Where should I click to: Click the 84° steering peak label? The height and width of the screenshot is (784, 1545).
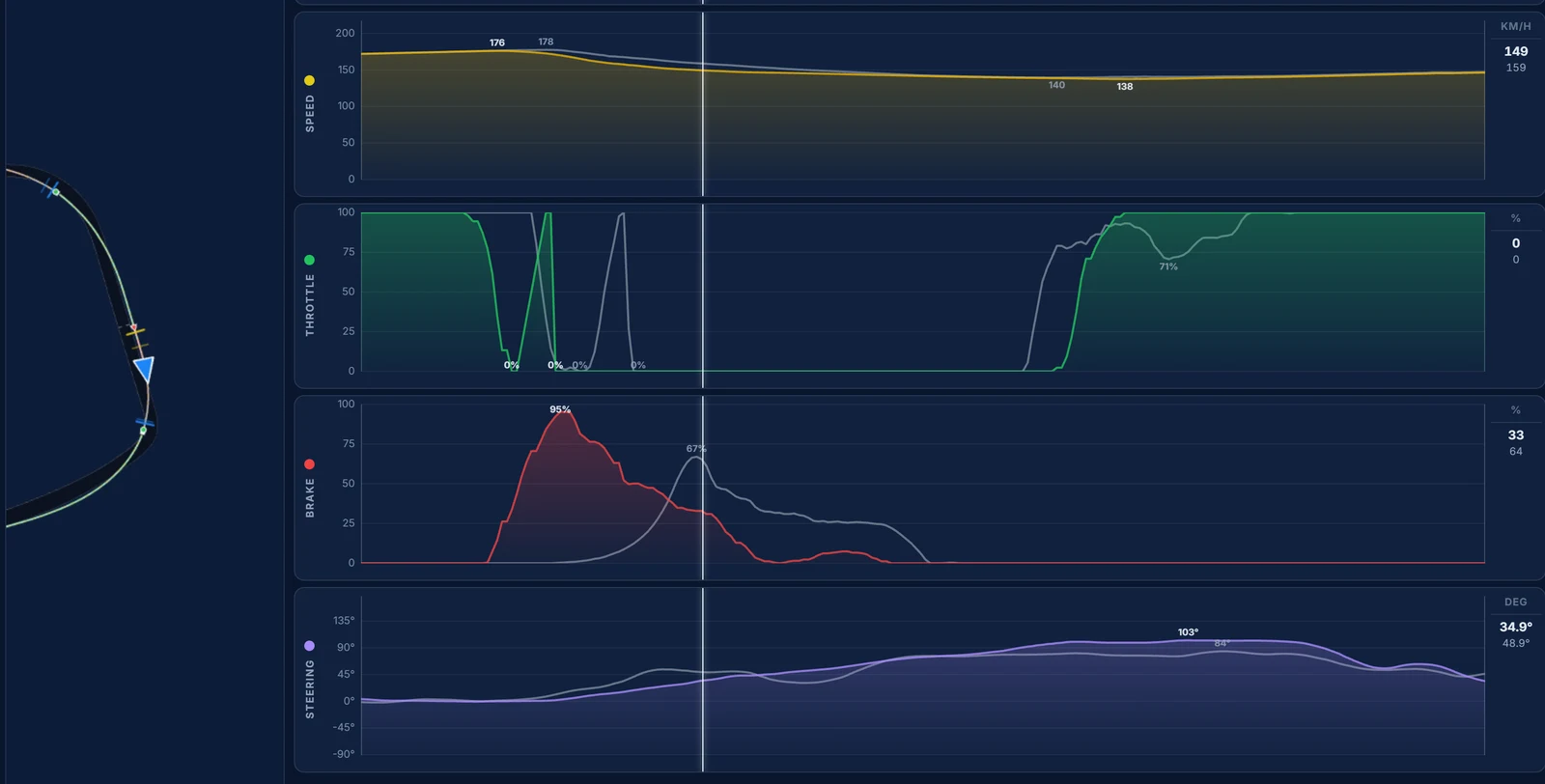(1222, 643)
